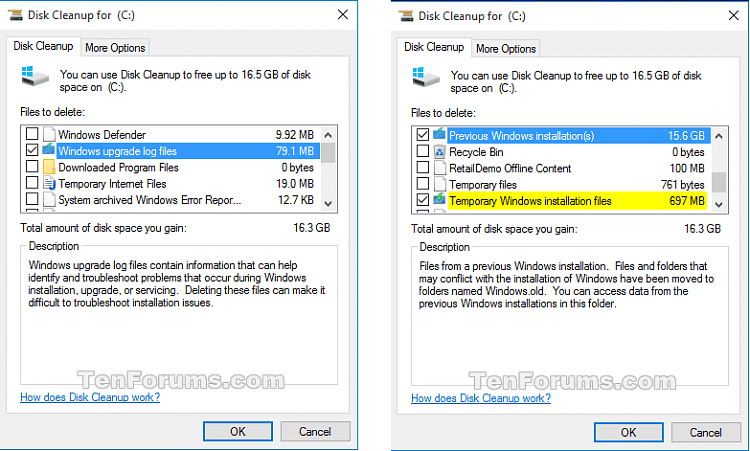Screen dimensions: 750x451
Task: Click the 697 MB size value
Action: click(x=687, y=201)
